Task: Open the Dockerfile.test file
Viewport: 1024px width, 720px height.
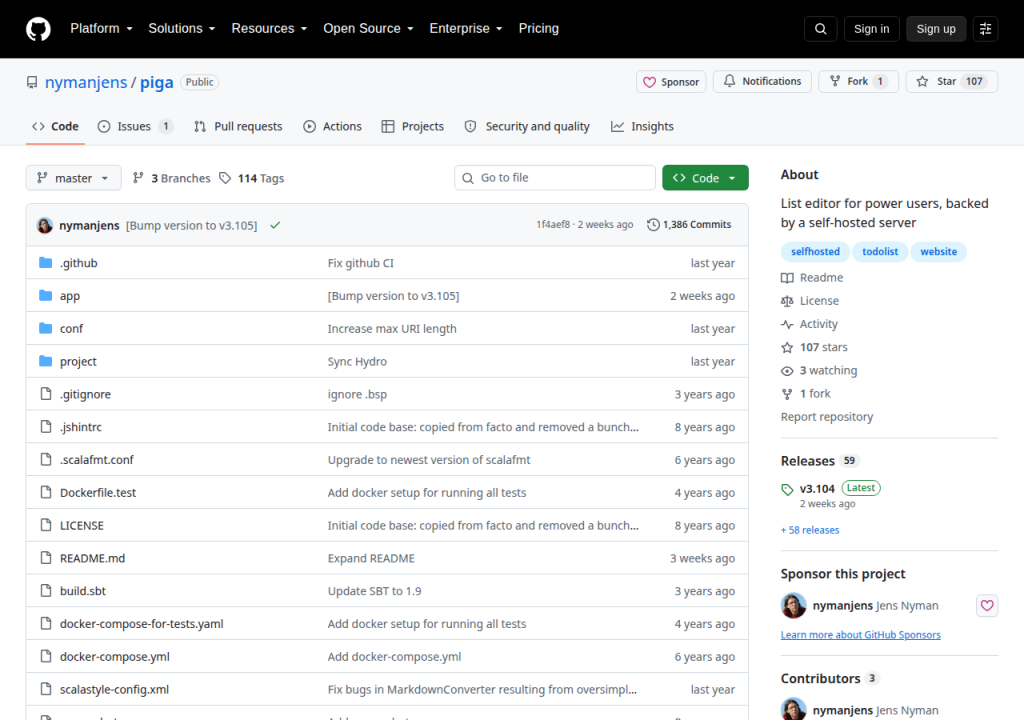Action: click(98, 493)
